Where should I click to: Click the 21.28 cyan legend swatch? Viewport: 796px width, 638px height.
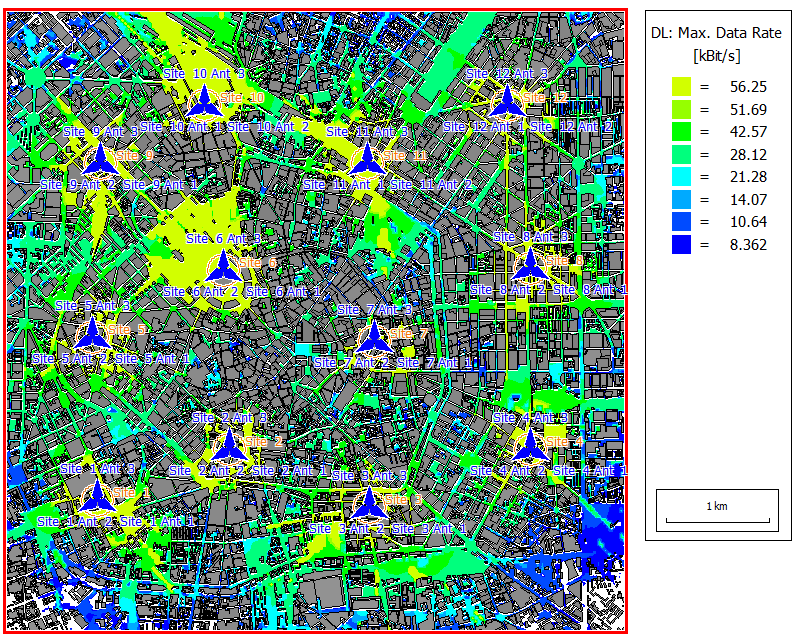681,177
